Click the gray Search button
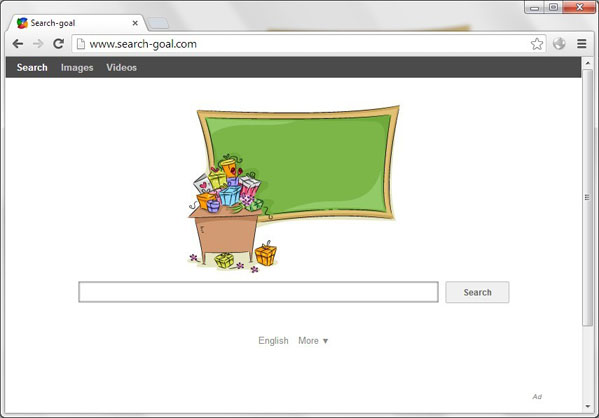Screen dimensions: 599x418 click(x=477, y=292)
